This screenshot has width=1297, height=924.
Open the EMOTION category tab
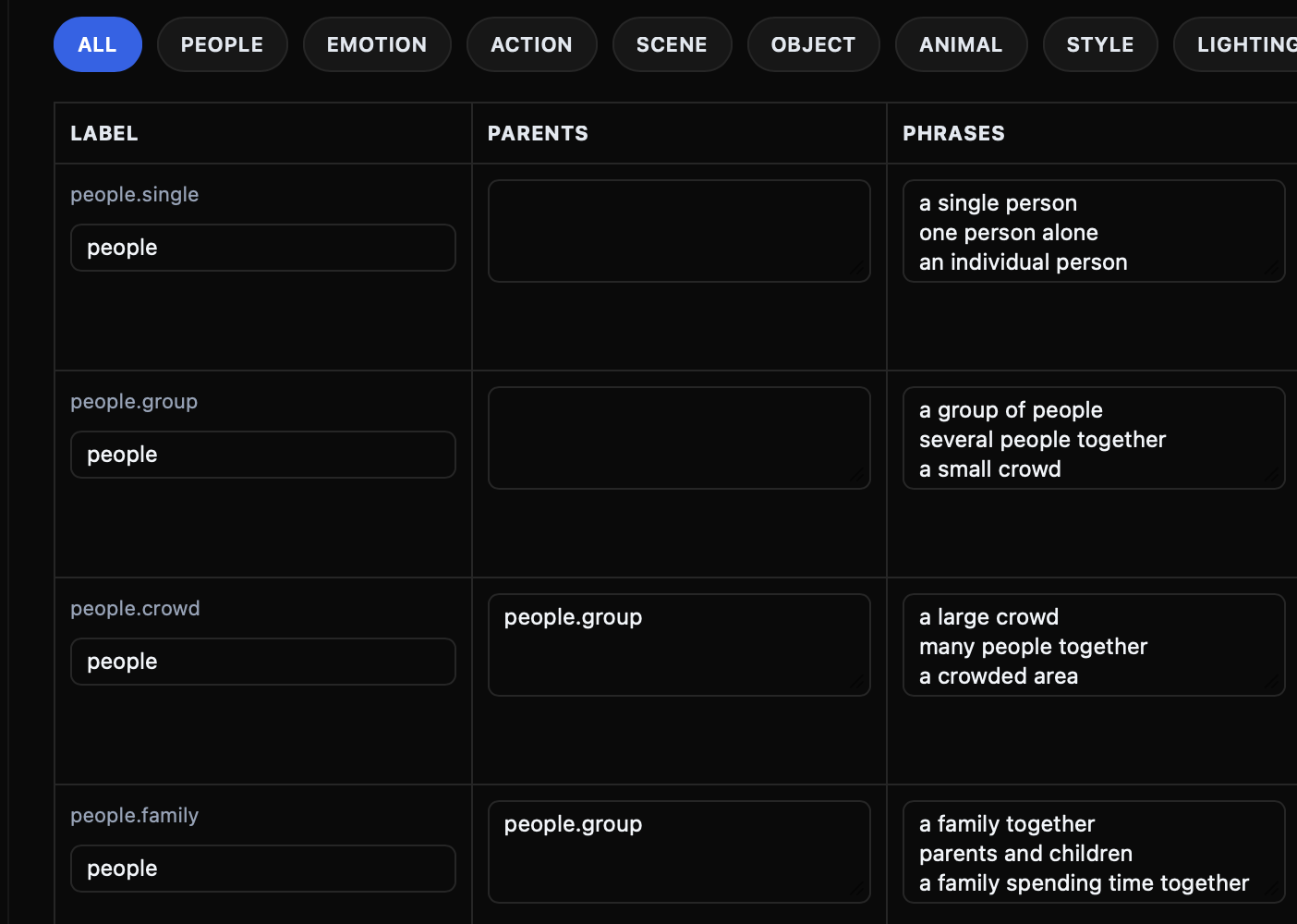point(377,44)
